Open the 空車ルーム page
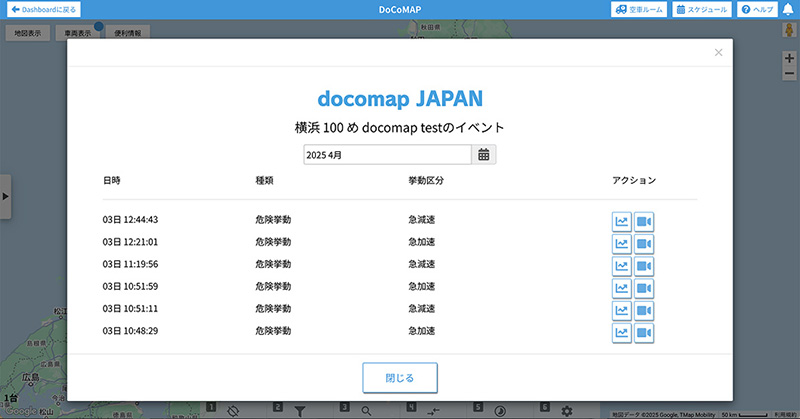 click(637, 9)
